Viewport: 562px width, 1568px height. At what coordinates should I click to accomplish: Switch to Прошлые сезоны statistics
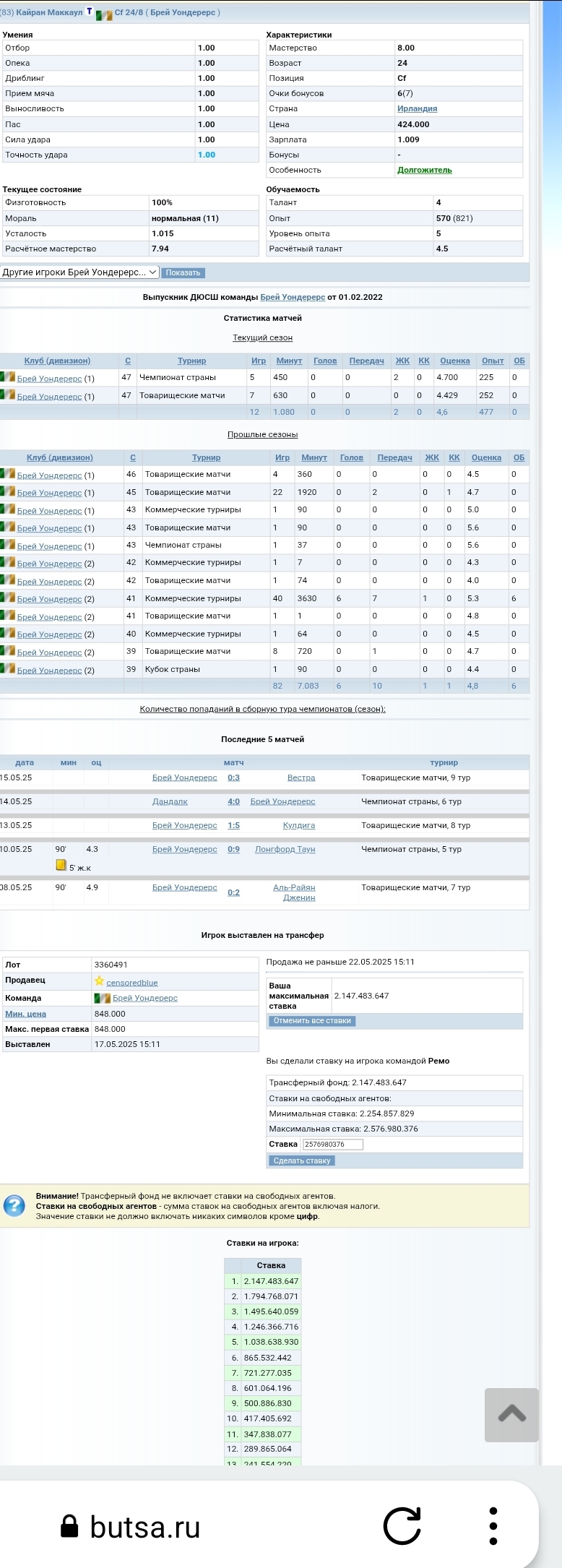click(x=262, y=434)
